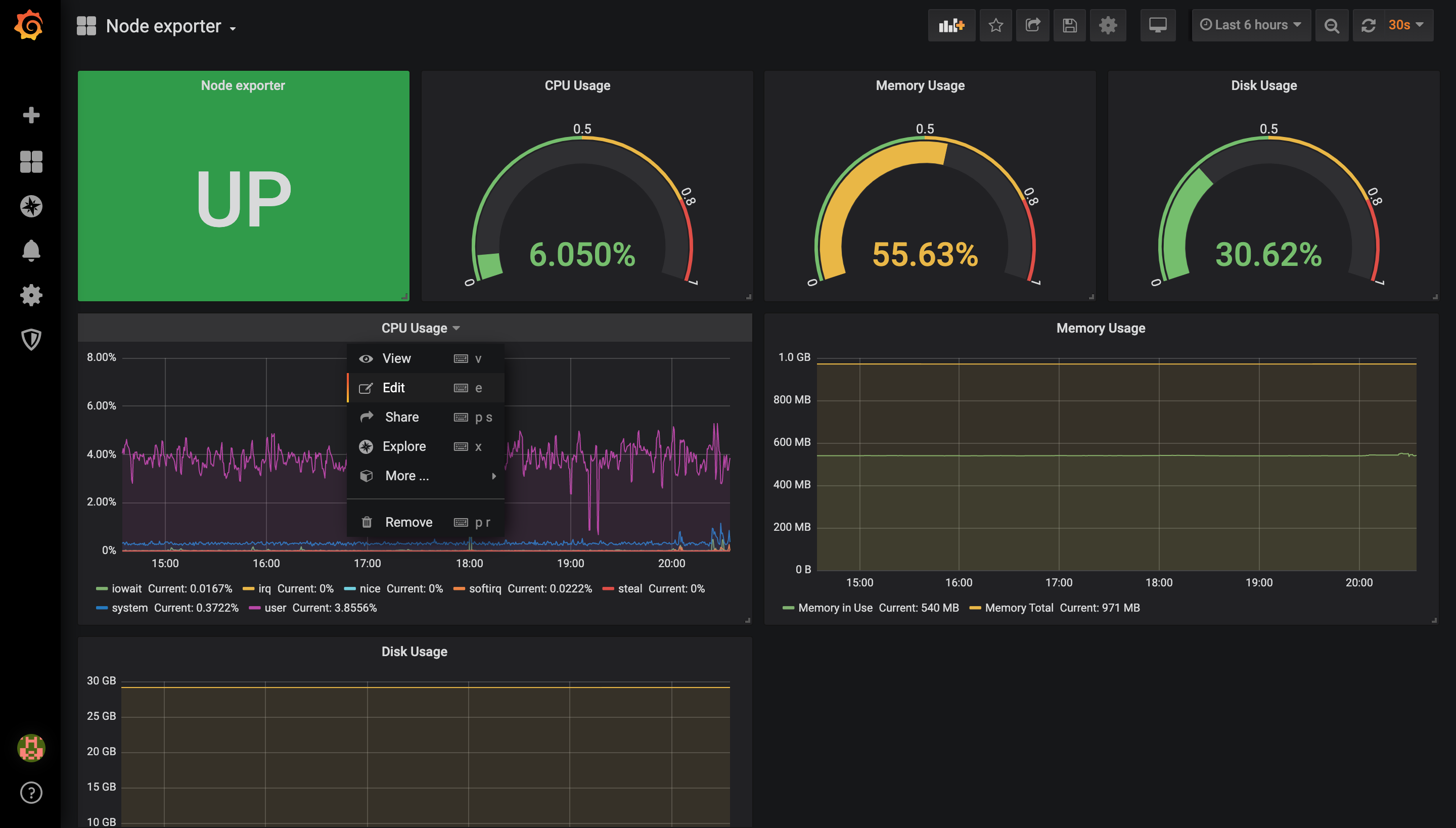Screen dimensions: 1456x828
Task: Star this dashboard as favorite
Action: [995, 25]
